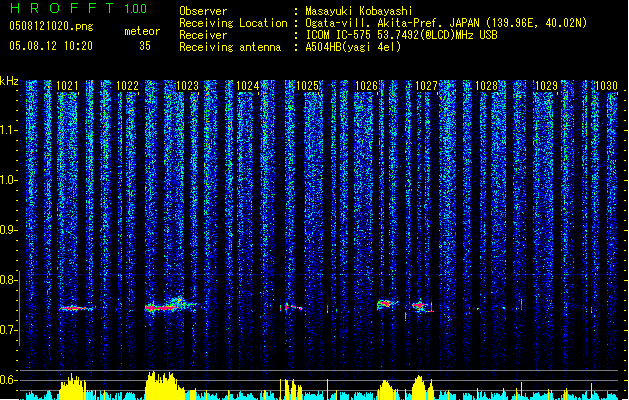Click the meteor echo just before 1025
This screenshot has width=629, height=400.
tap(292, 307)
